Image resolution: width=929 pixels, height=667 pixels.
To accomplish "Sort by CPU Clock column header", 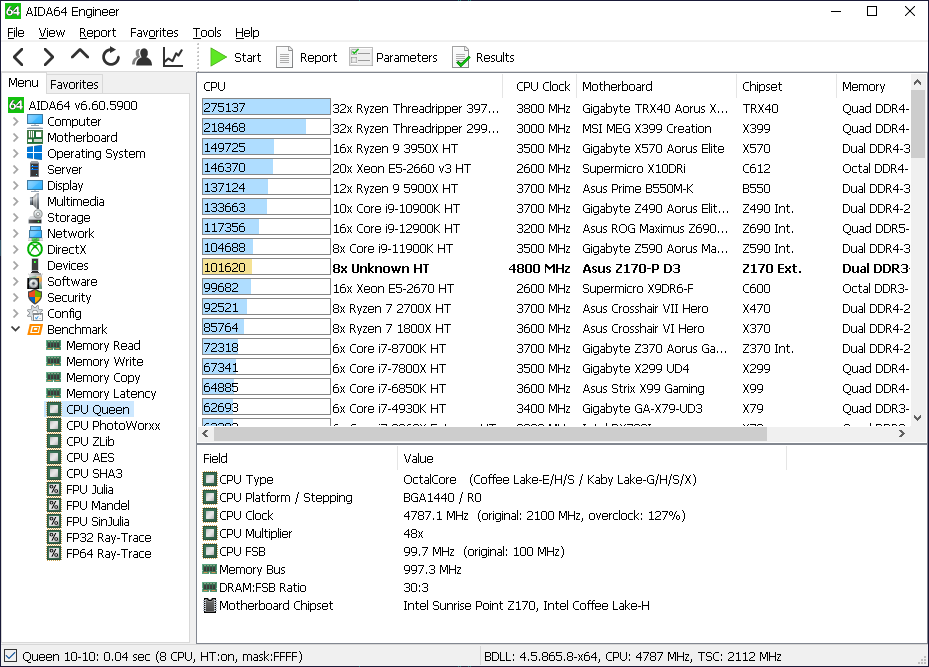I will pyautogui.click(x=542, y=86).
